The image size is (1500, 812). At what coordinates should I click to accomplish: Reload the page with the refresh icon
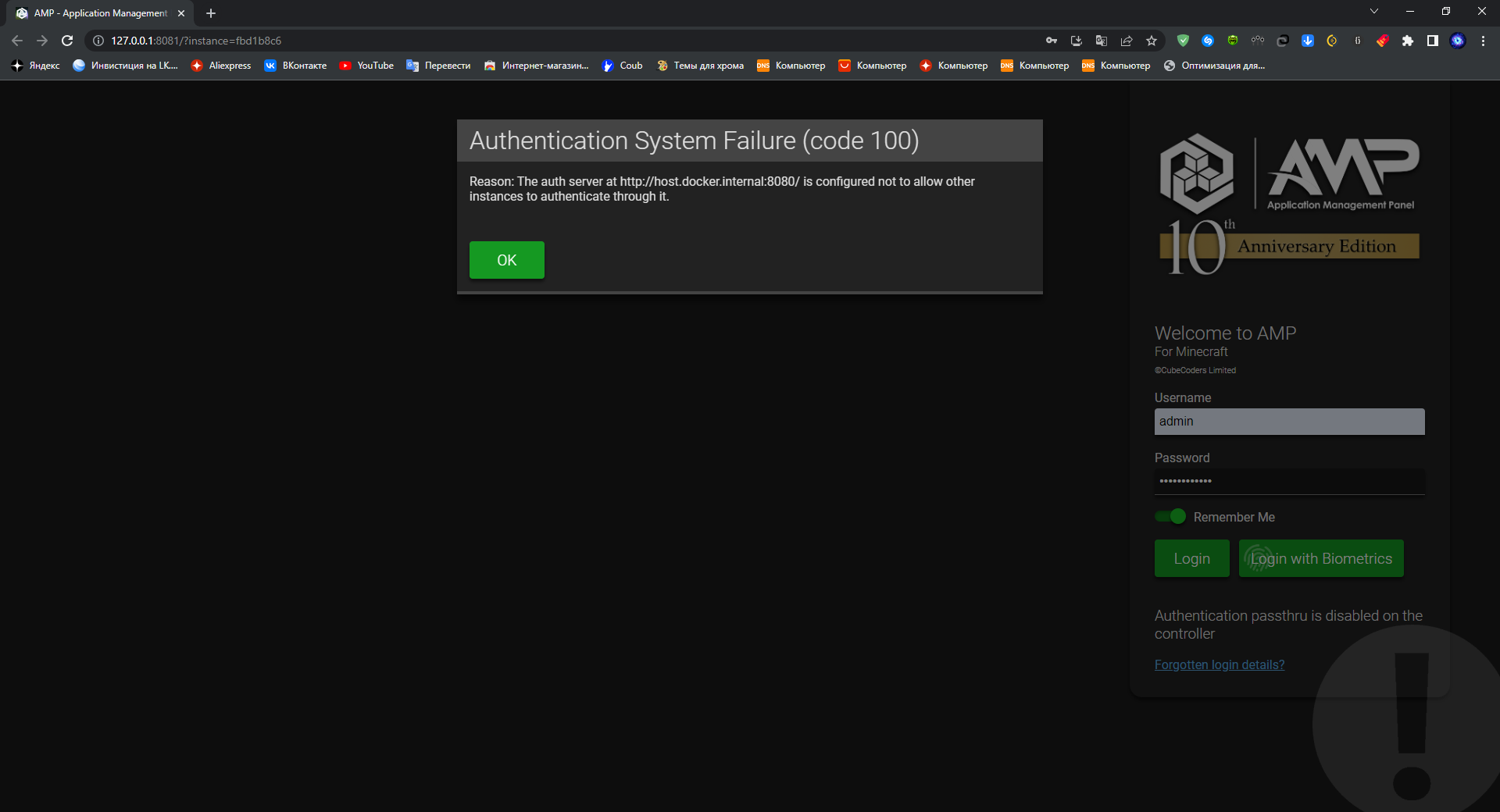(x=67, y=41)
